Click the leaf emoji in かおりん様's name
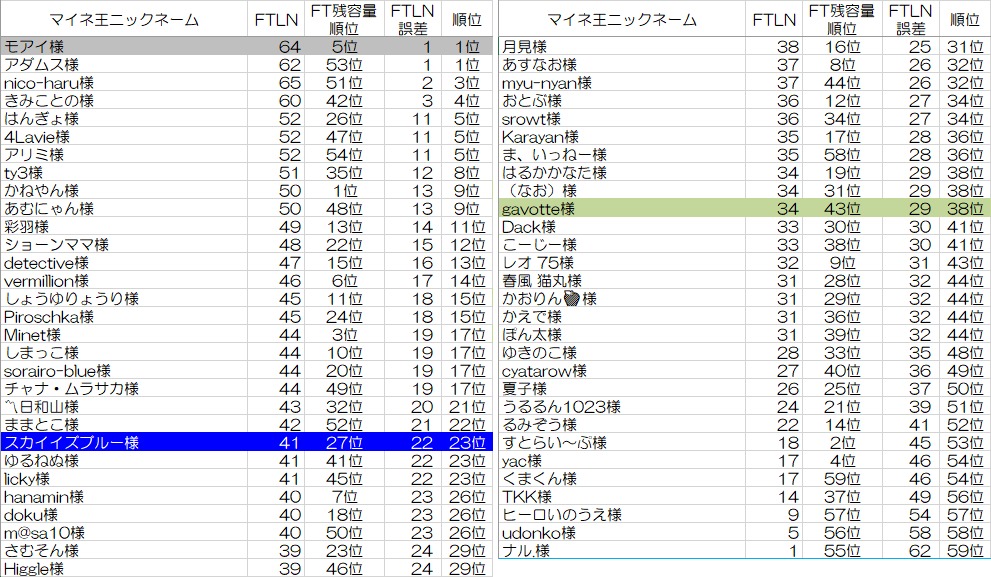Screen dimensions: 991x577 (x=573, y=299)
